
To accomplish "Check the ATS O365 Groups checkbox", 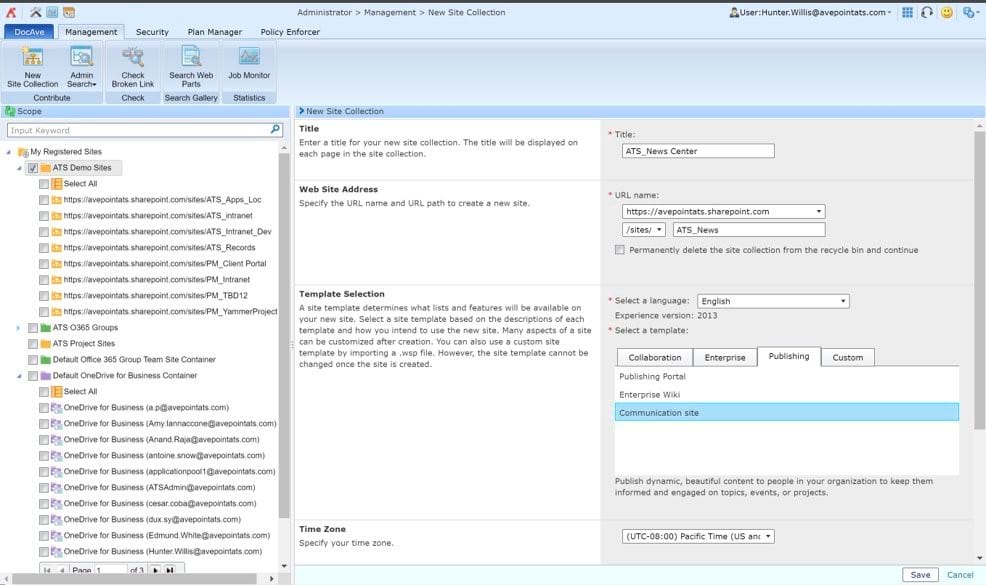I will (x=33, y=328).
